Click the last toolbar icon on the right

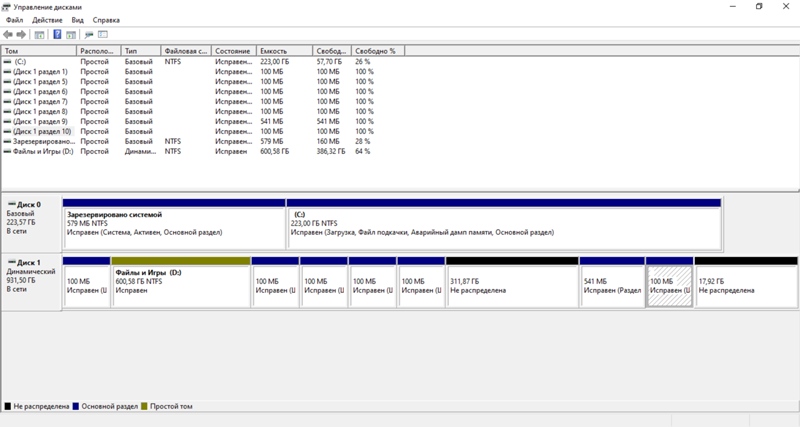point(103,35)
